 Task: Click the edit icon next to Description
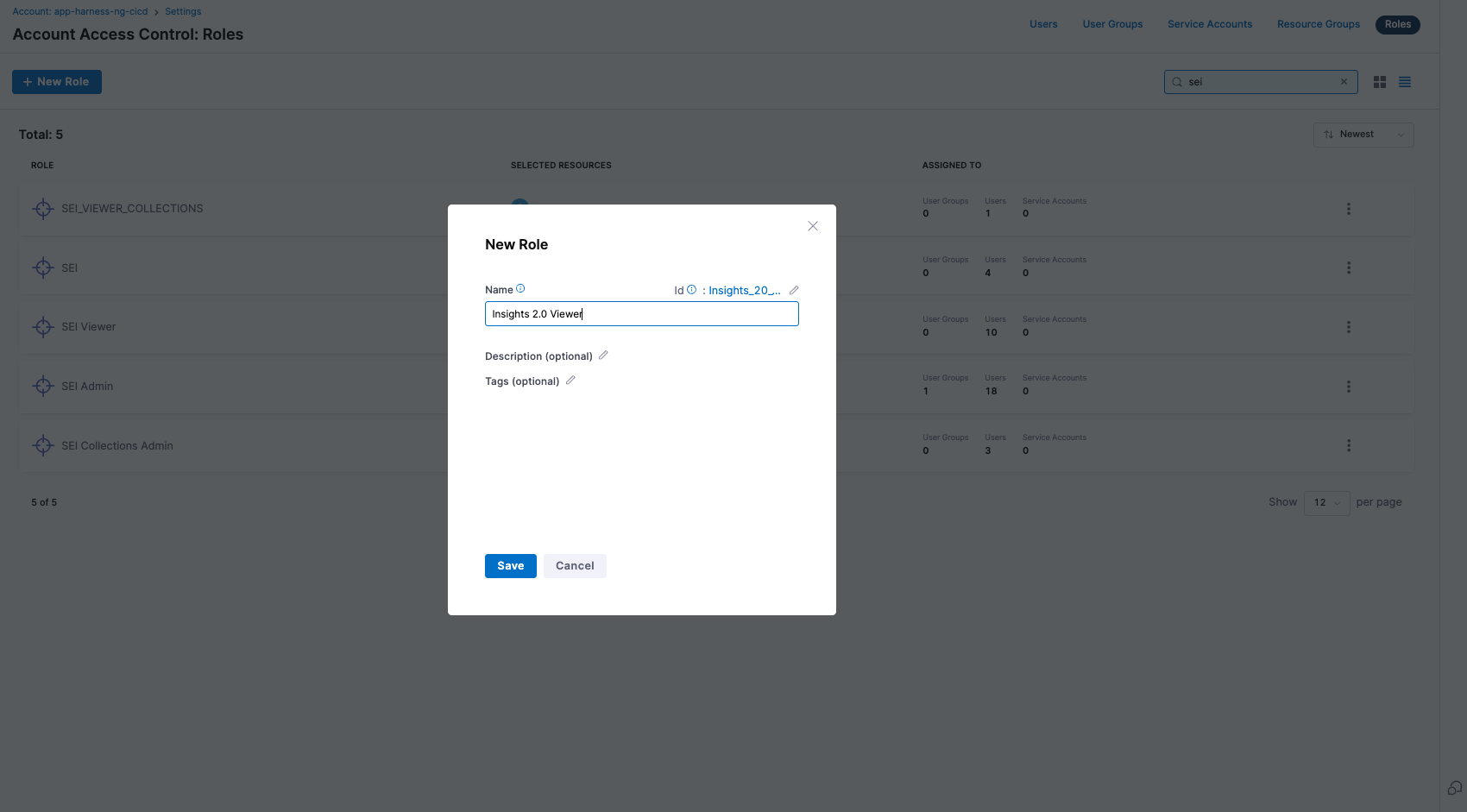point(603,356)
